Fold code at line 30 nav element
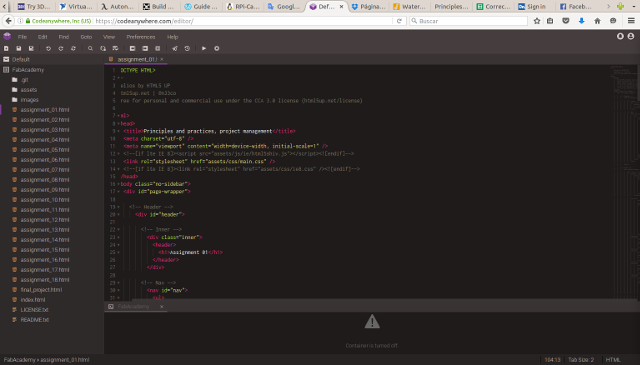This screenshot has height=365, width=640. (118, 290)
